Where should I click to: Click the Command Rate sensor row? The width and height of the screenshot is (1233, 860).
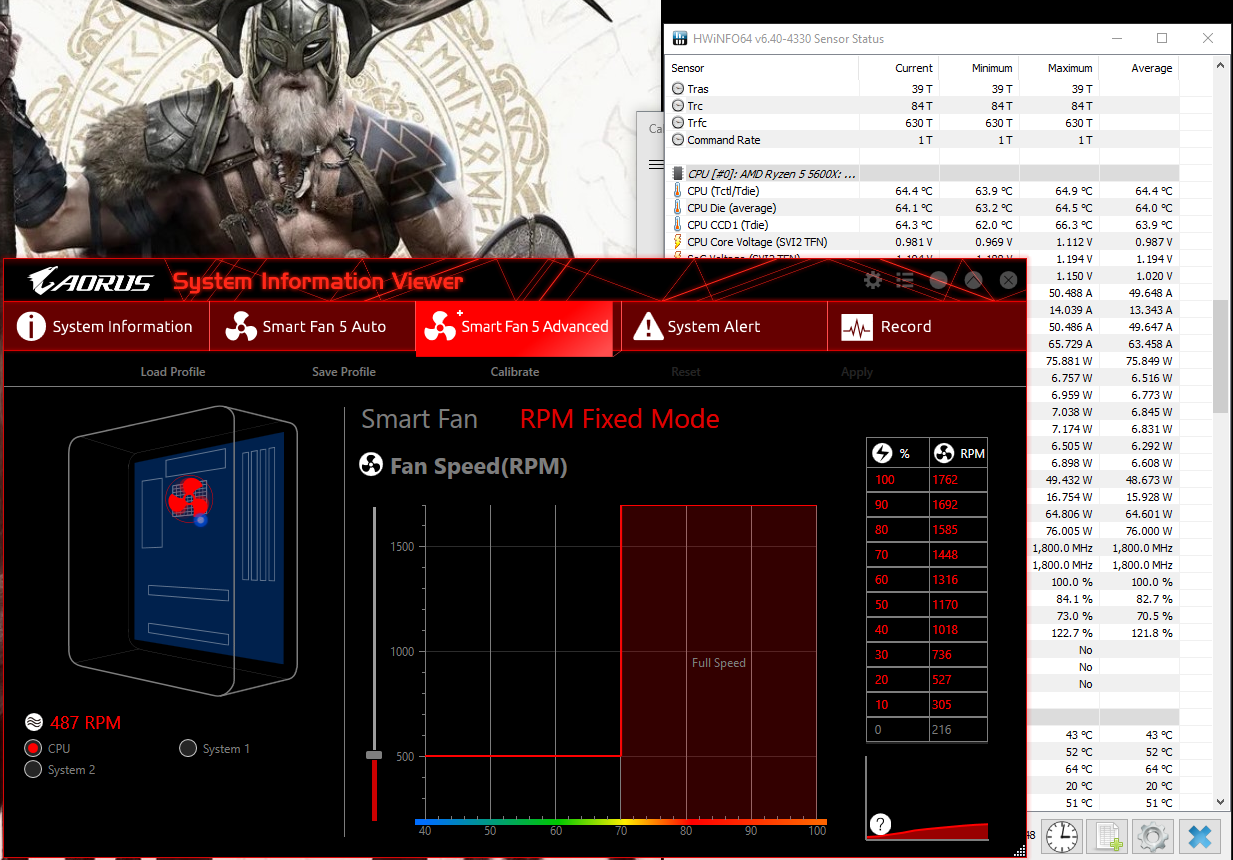(923, 140)
